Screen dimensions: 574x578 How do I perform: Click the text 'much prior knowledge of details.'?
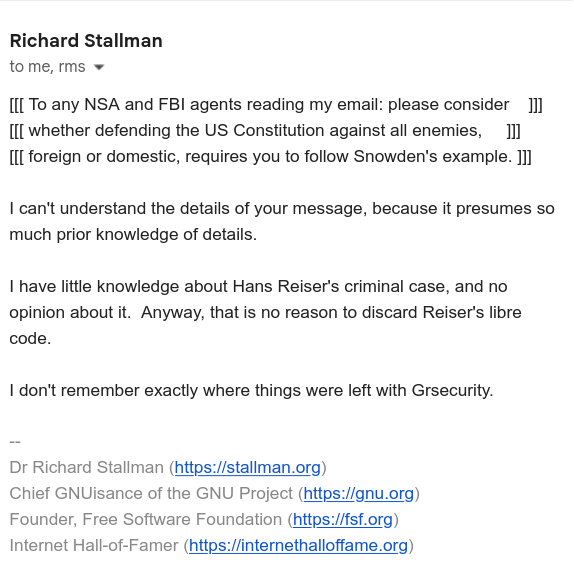coord(133,234)
